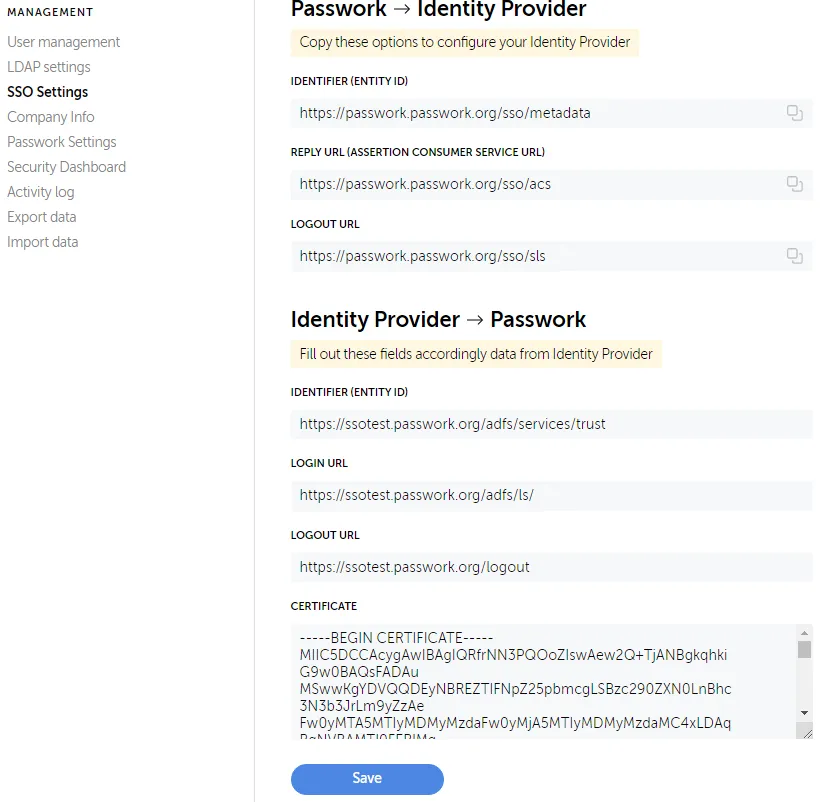Copy the Identifier (Entity ID) metadata URL
828x802 pixels.
point(795,113)
